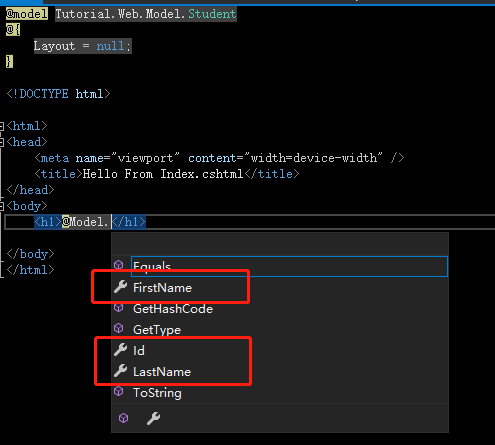Select LastName property suggestion

162,372
